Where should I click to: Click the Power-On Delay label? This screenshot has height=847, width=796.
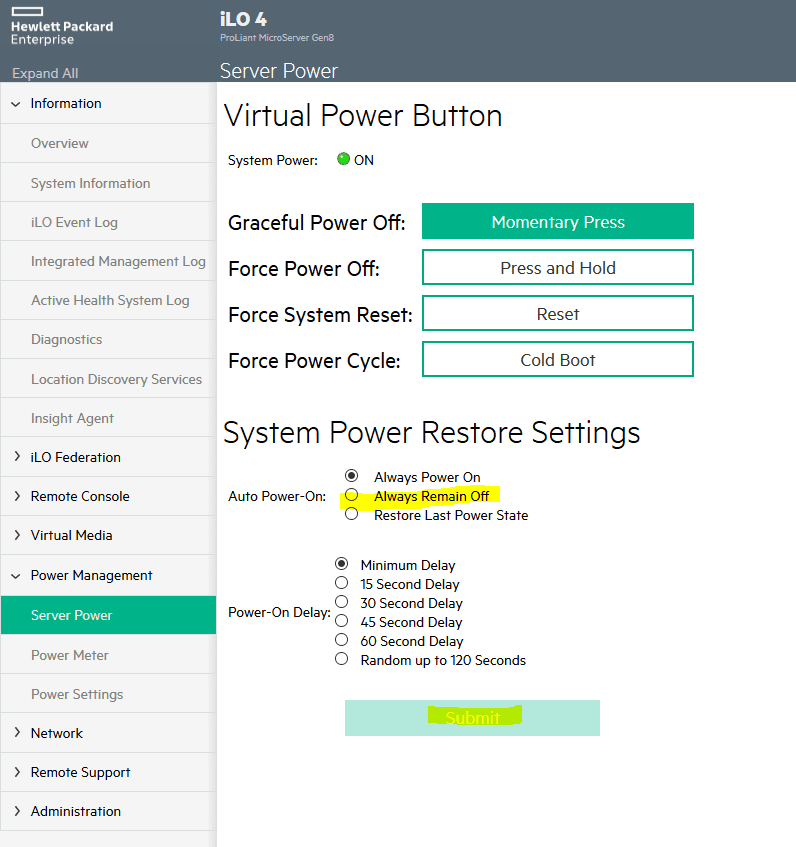tap(279, 612)
